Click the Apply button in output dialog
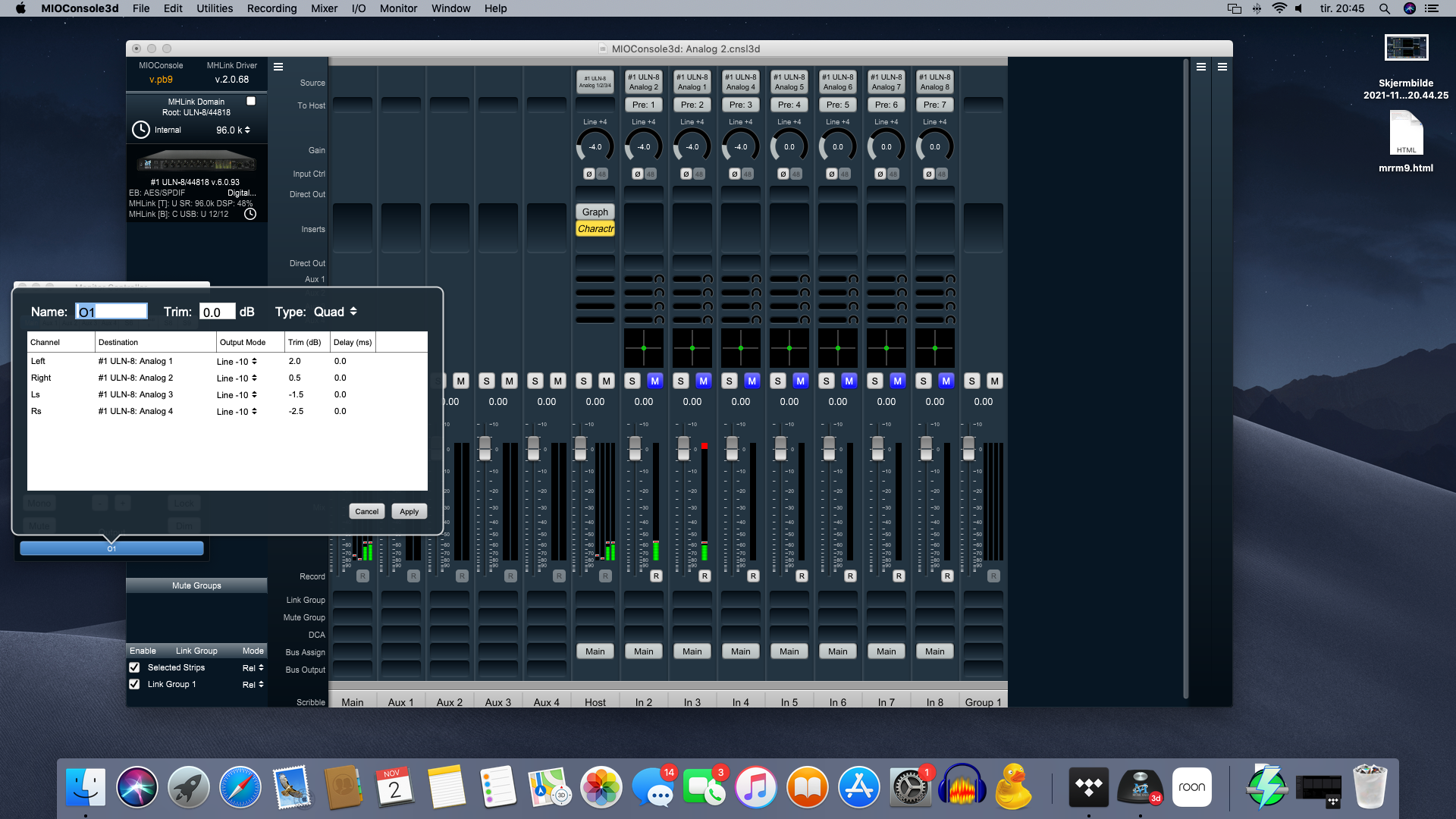This screenshot has height=819, width=1456. click(x=409, y=511)
